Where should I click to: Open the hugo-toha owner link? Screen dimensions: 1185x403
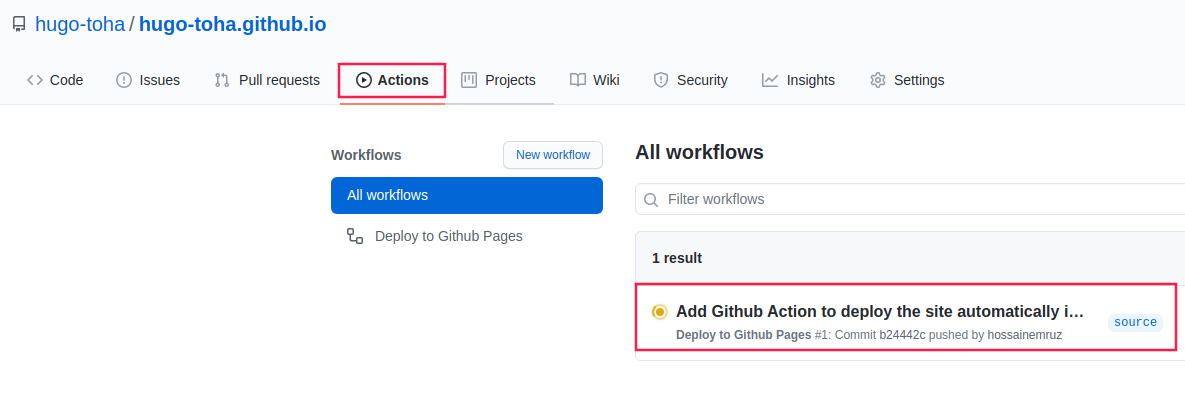pos(80,25)
